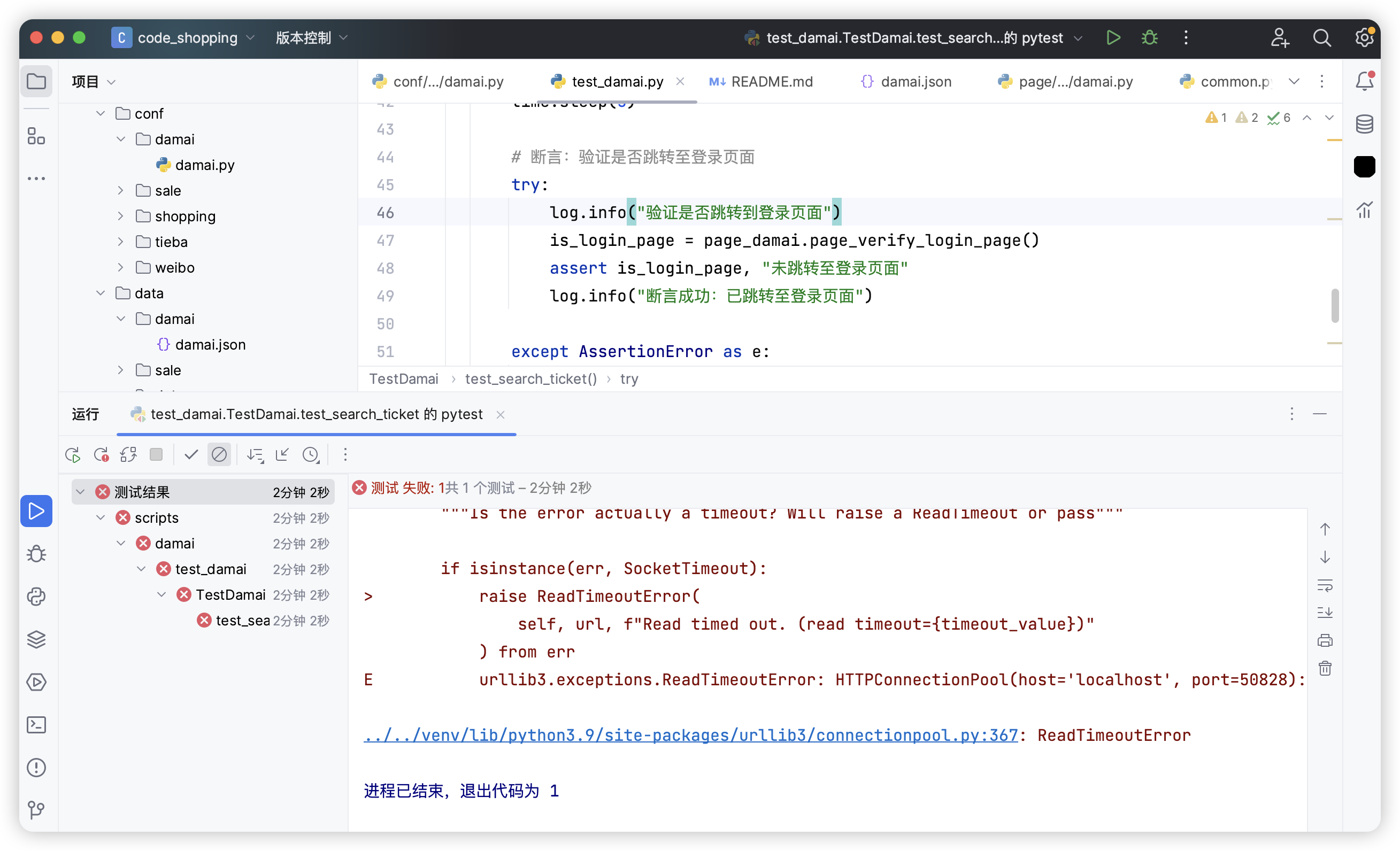Switch to the README.md tab
This screenshot has width=1400, height=851.
tap(772, 82)
